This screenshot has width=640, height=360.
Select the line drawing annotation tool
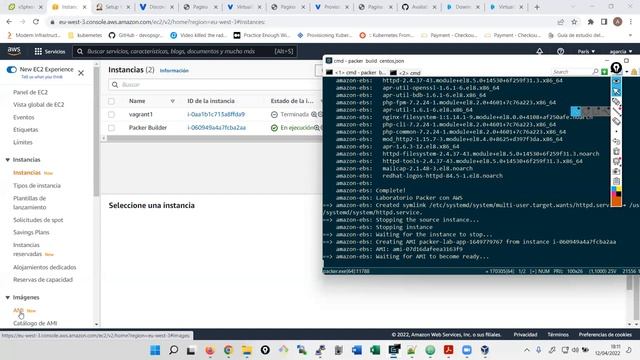[616, 111]
